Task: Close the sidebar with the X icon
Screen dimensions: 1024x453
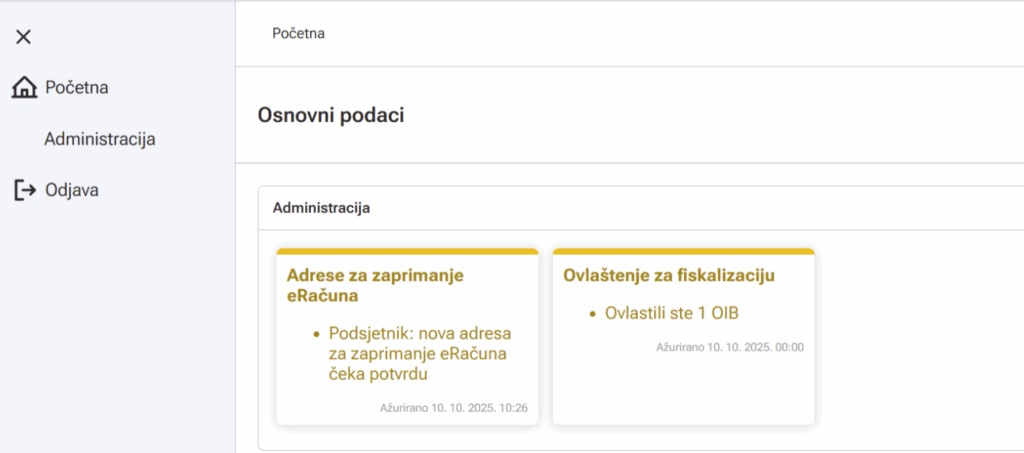Action: coord(24,37)
